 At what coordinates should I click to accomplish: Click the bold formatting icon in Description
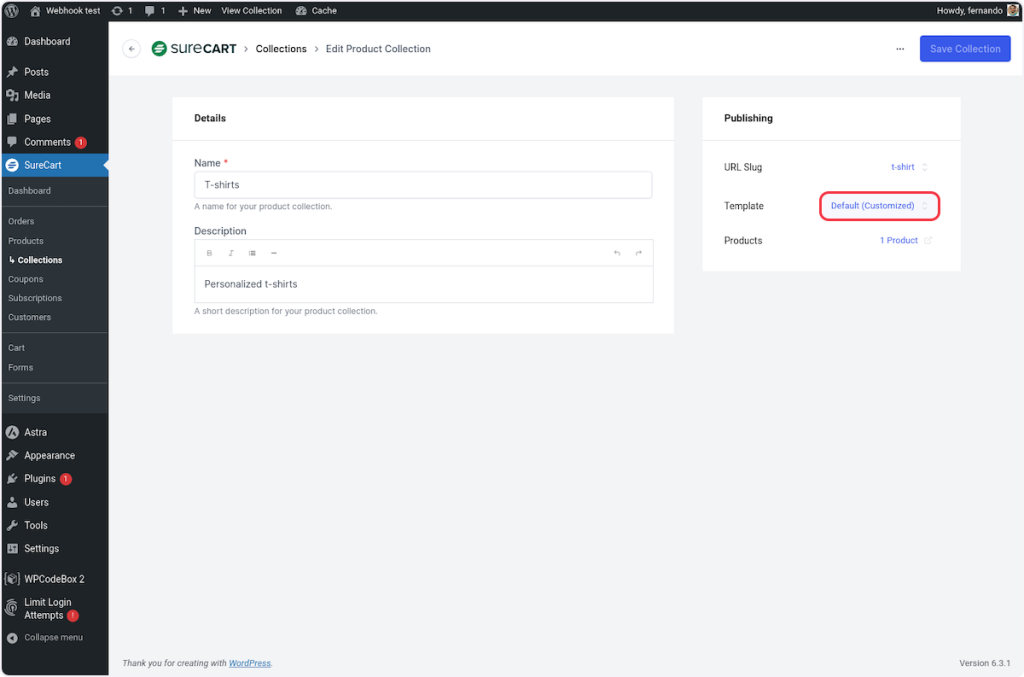(209, 253)
